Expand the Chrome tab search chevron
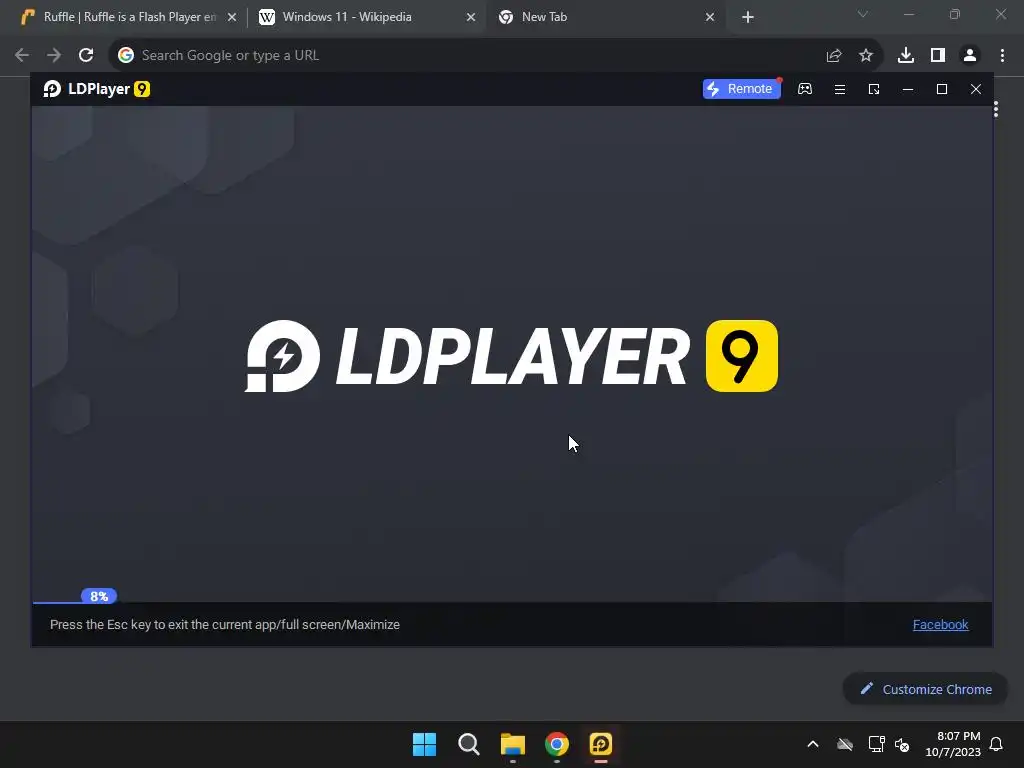 click(863, 14)
